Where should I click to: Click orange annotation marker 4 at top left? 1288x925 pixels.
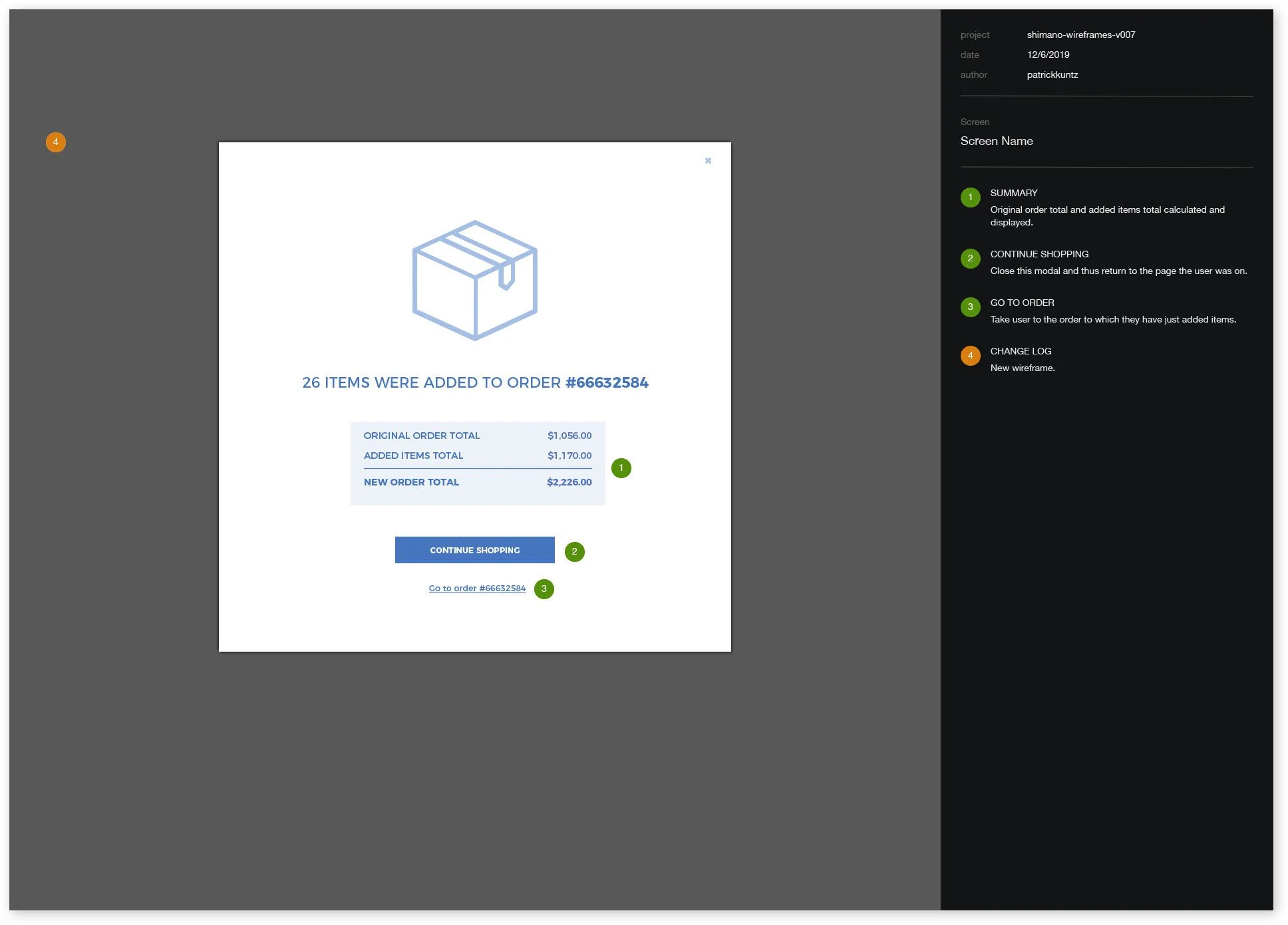pyautogui.click(x=56, y=142)
